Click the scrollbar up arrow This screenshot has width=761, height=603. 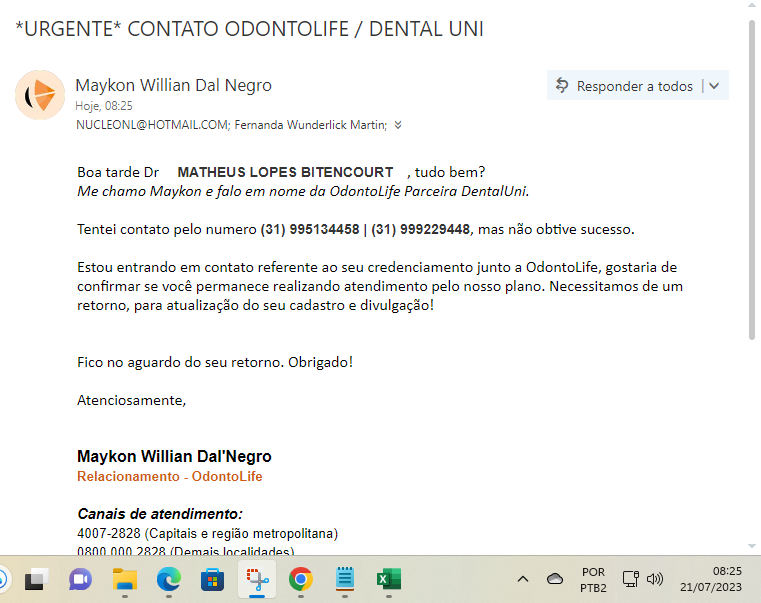(752, 4)
